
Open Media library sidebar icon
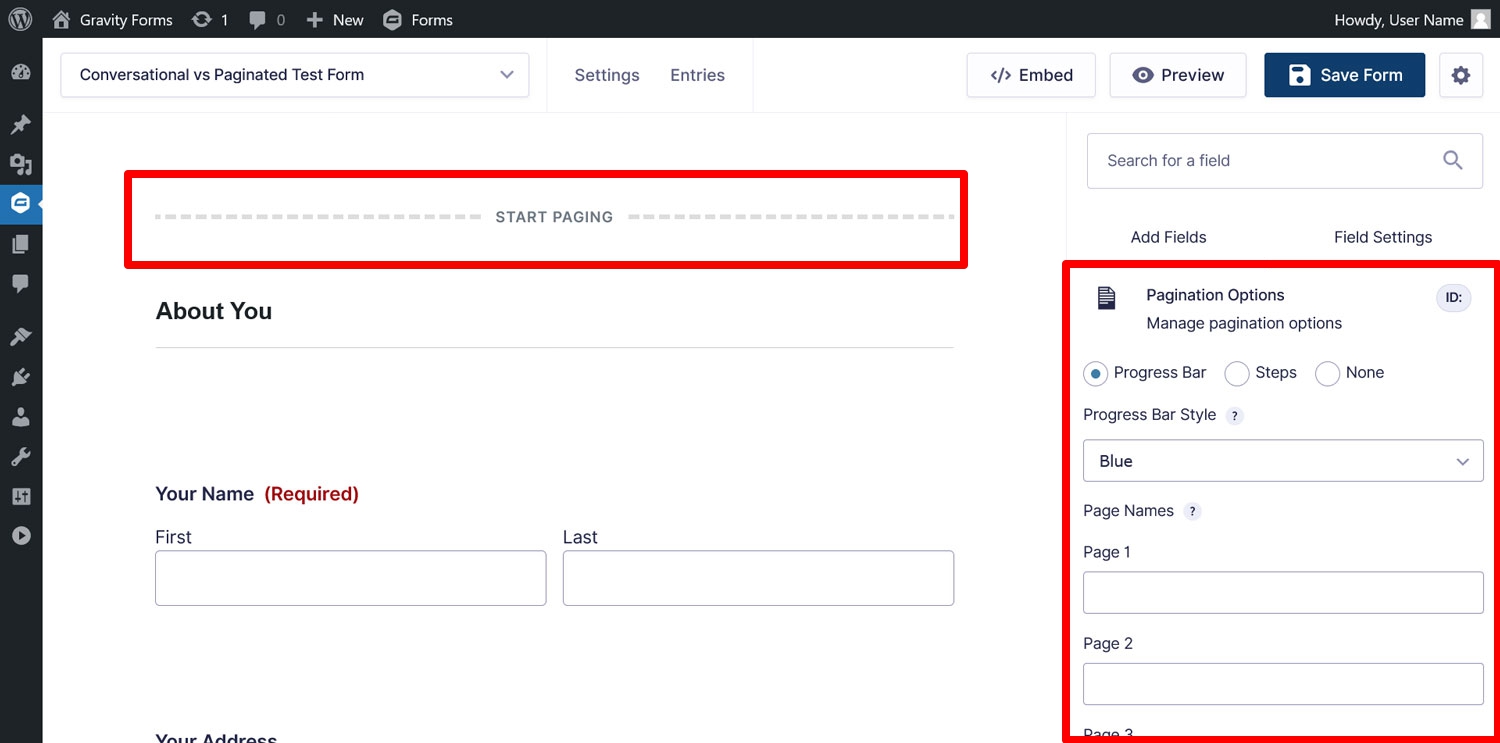coord(21,165)
